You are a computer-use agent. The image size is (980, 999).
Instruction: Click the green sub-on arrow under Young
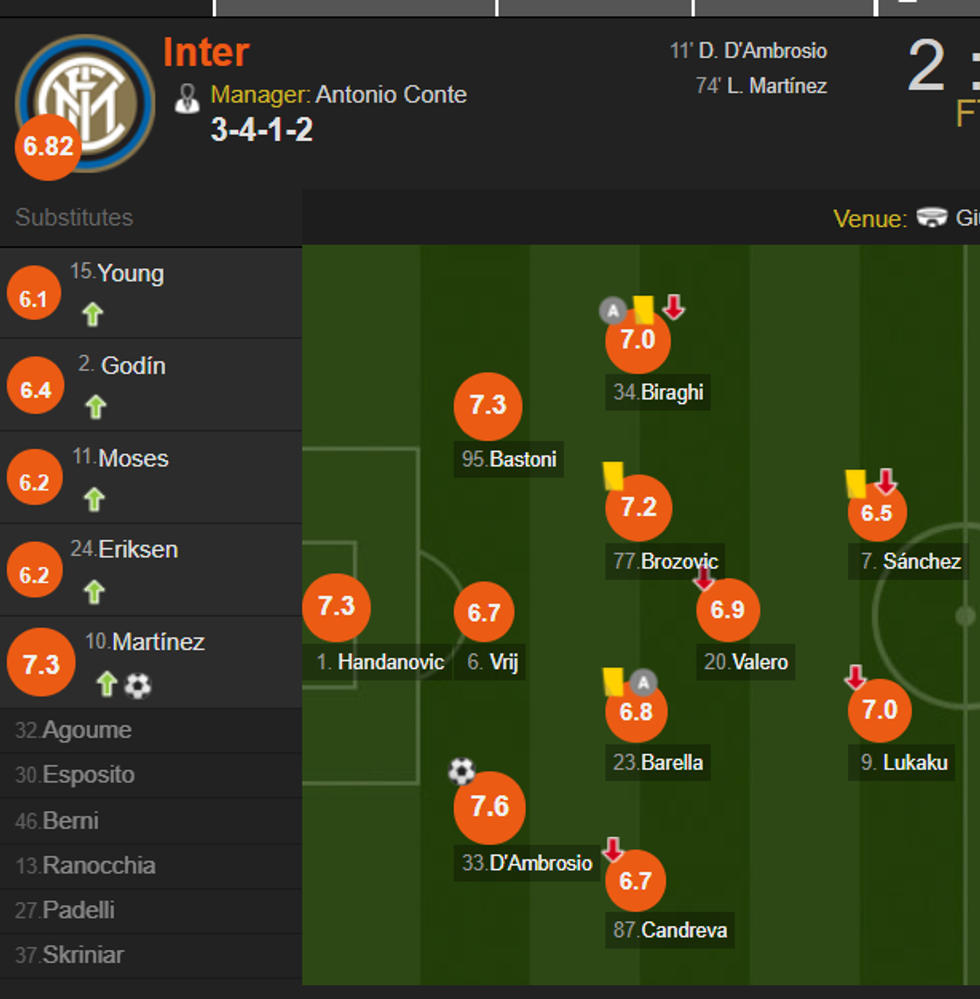click(93, 315)
